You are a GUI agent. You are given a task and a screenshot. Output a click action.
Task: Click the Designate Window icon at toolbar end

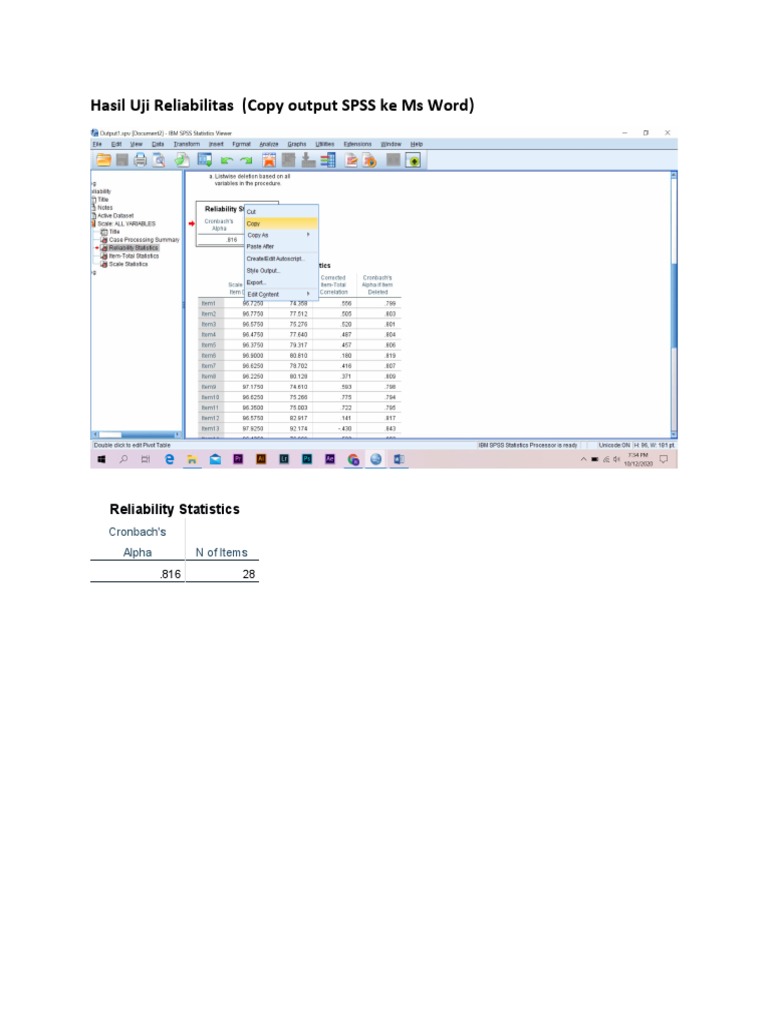coord(413,160)
